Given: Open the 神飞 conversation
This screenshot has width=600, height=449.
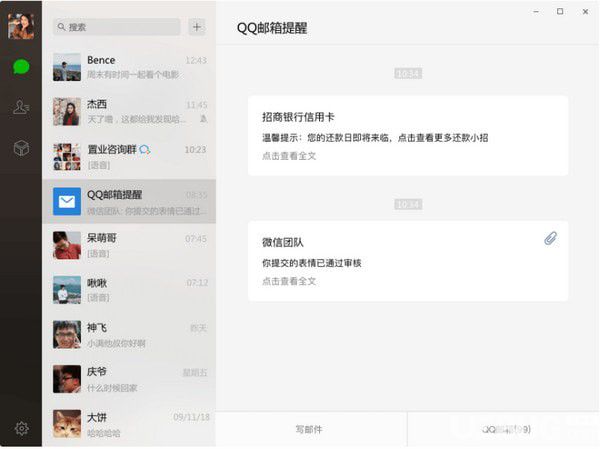Looking at the screenshot, I should pos(129,335).
